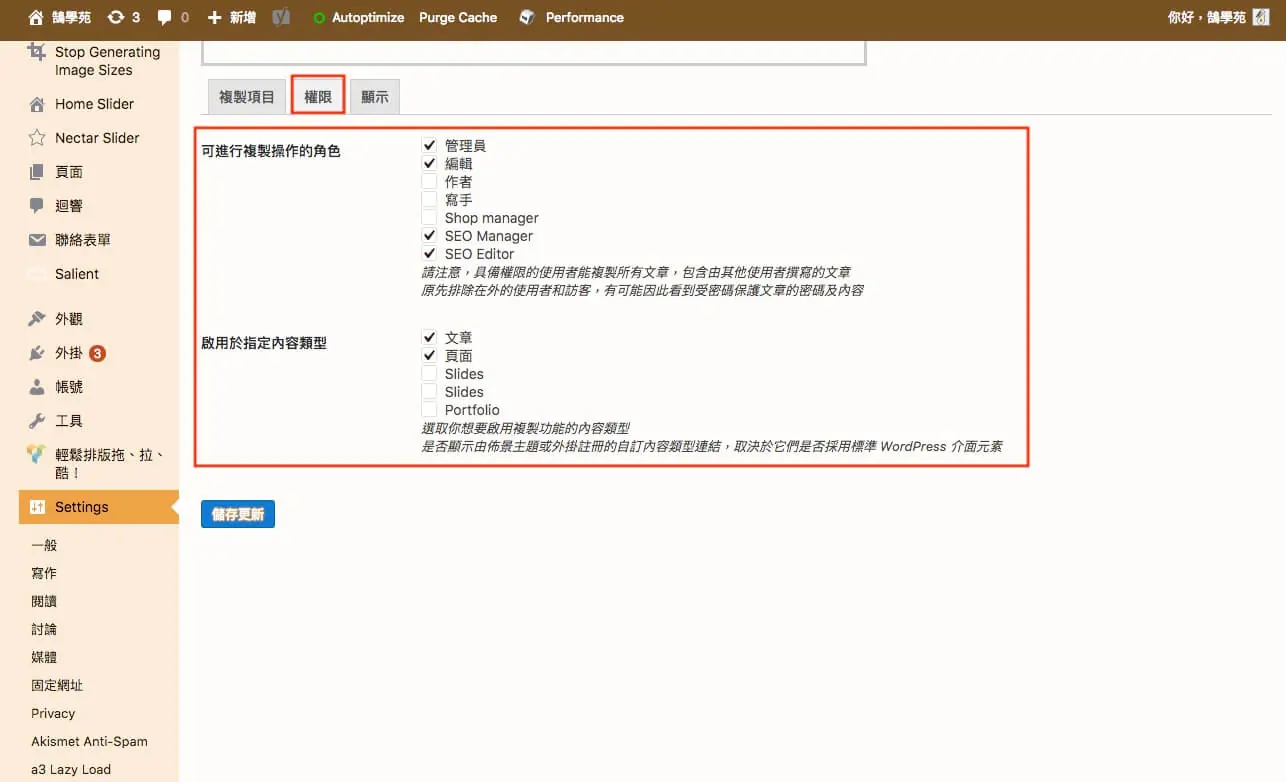Open the Privacy settings link
The height and width of the screenshot is (782, 1286).
[53, 713]
